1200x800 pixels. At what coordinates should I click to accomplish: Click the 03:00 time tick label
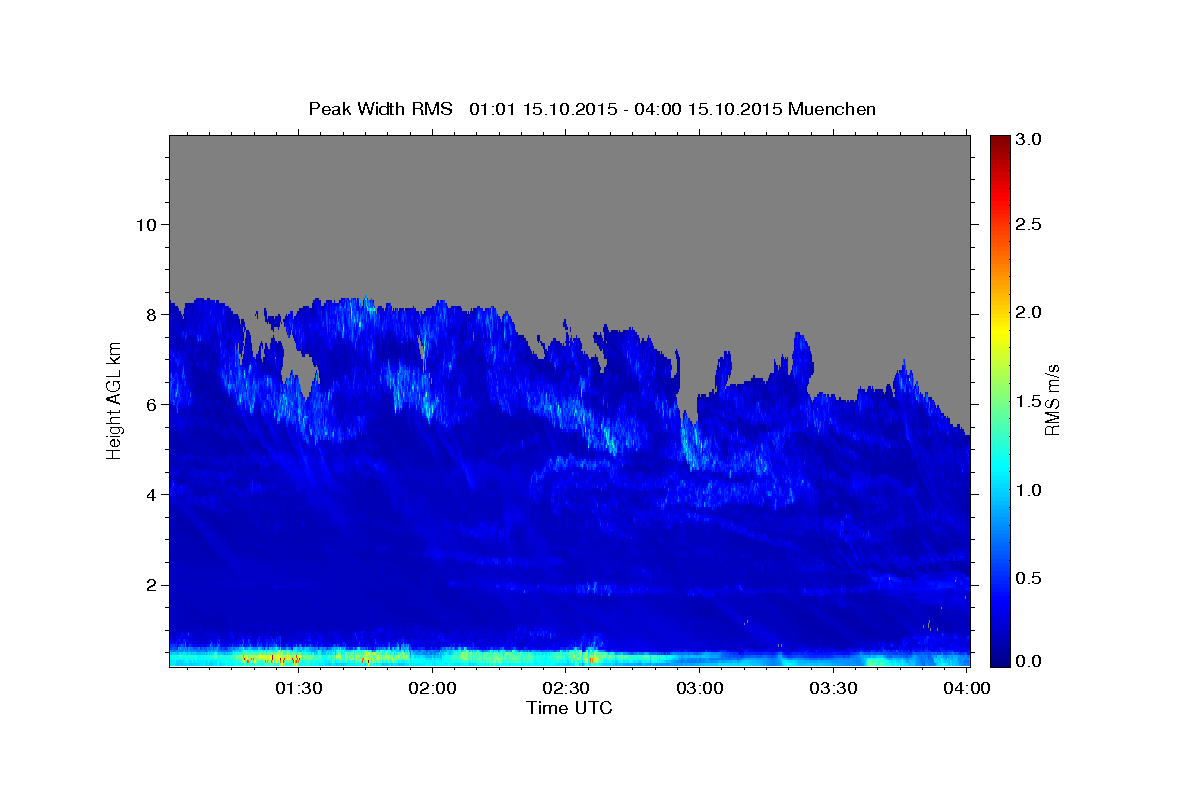pyautogui.click(x=700, y=688)
